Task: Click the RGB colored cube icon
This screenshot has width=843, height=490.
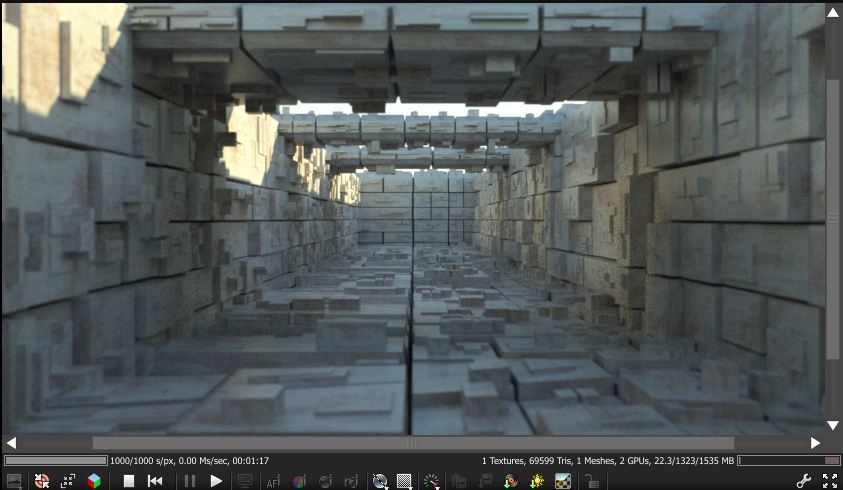Action: 94,481
